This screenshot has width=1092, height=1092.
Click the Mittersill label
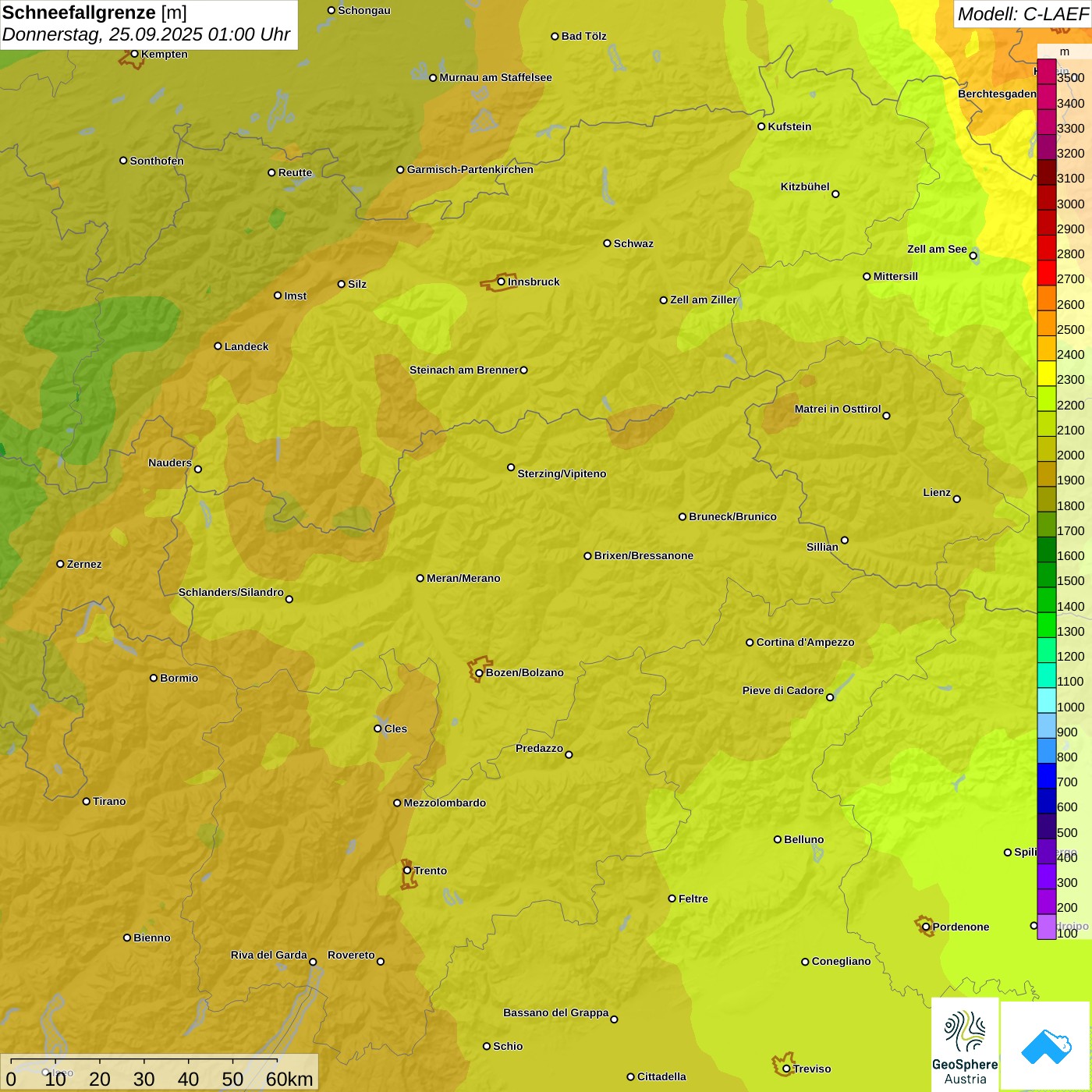[x=895, y=276]
